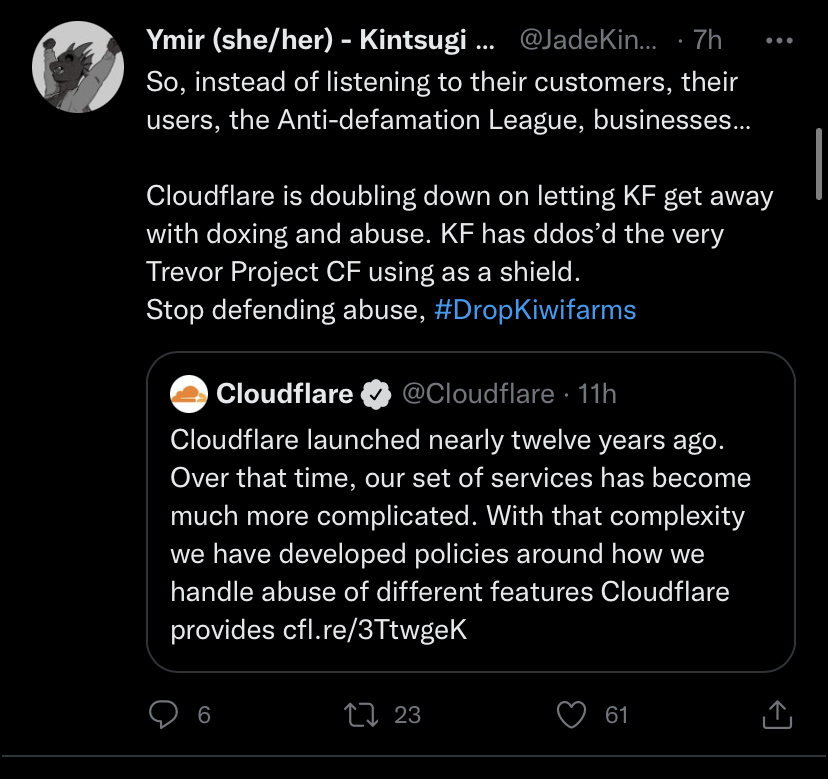Click the retweet count 23
The image size is (828, 779).
[407, 715]
